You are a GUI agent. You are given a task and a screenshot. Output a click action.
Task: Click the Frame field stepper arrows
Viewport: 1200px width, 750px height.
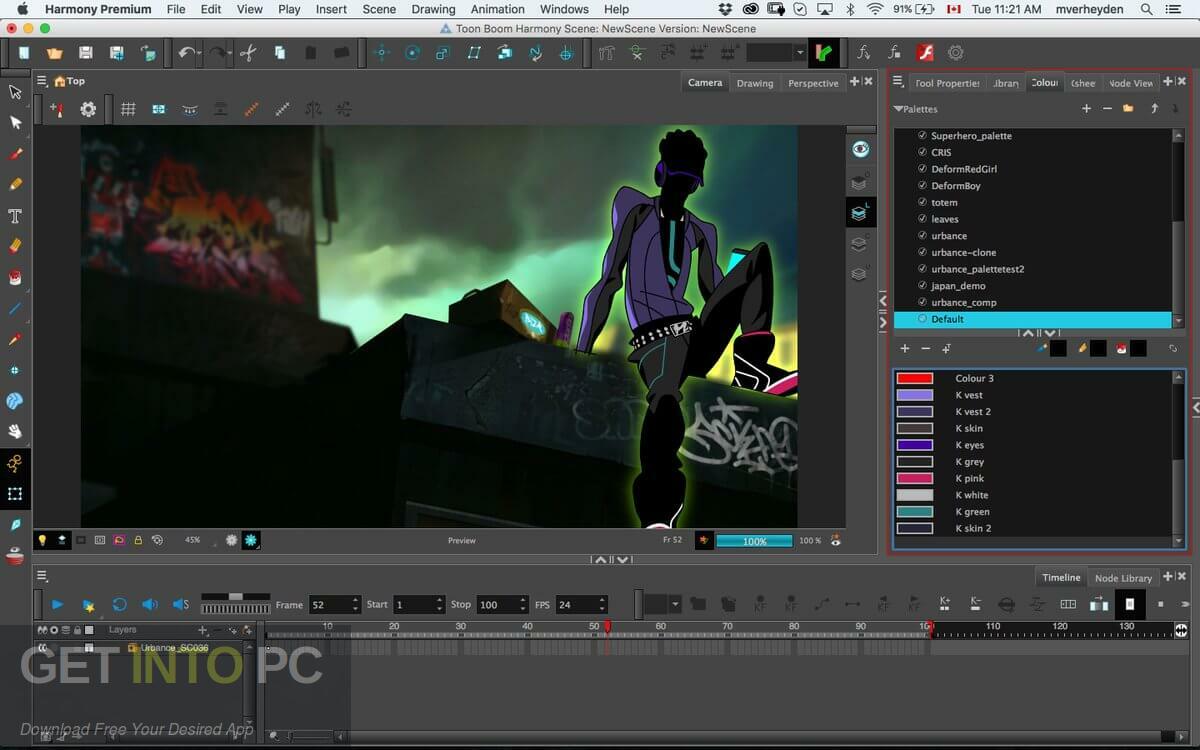coord(355,604)
